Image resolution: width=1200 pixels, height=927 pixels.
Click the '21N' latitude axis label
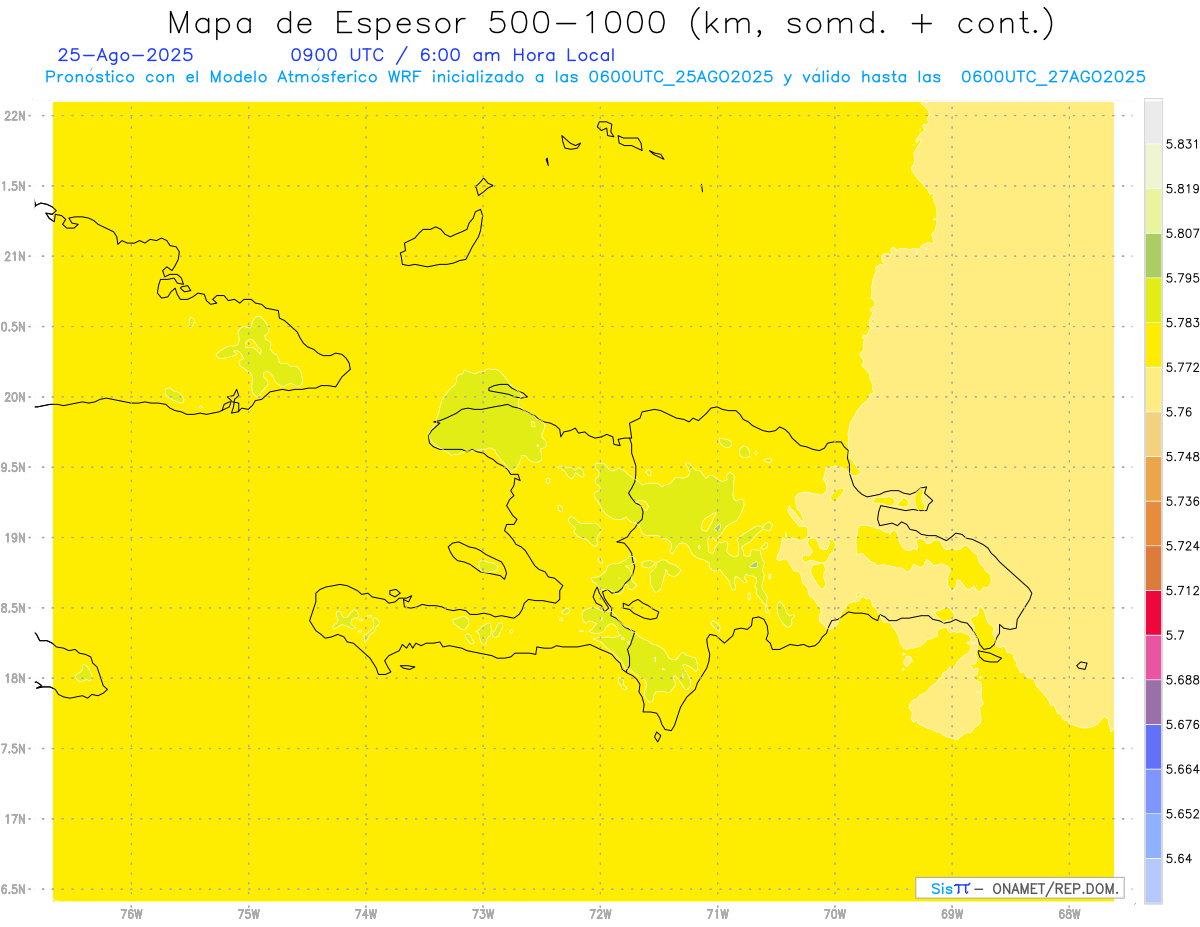point(14,256)
